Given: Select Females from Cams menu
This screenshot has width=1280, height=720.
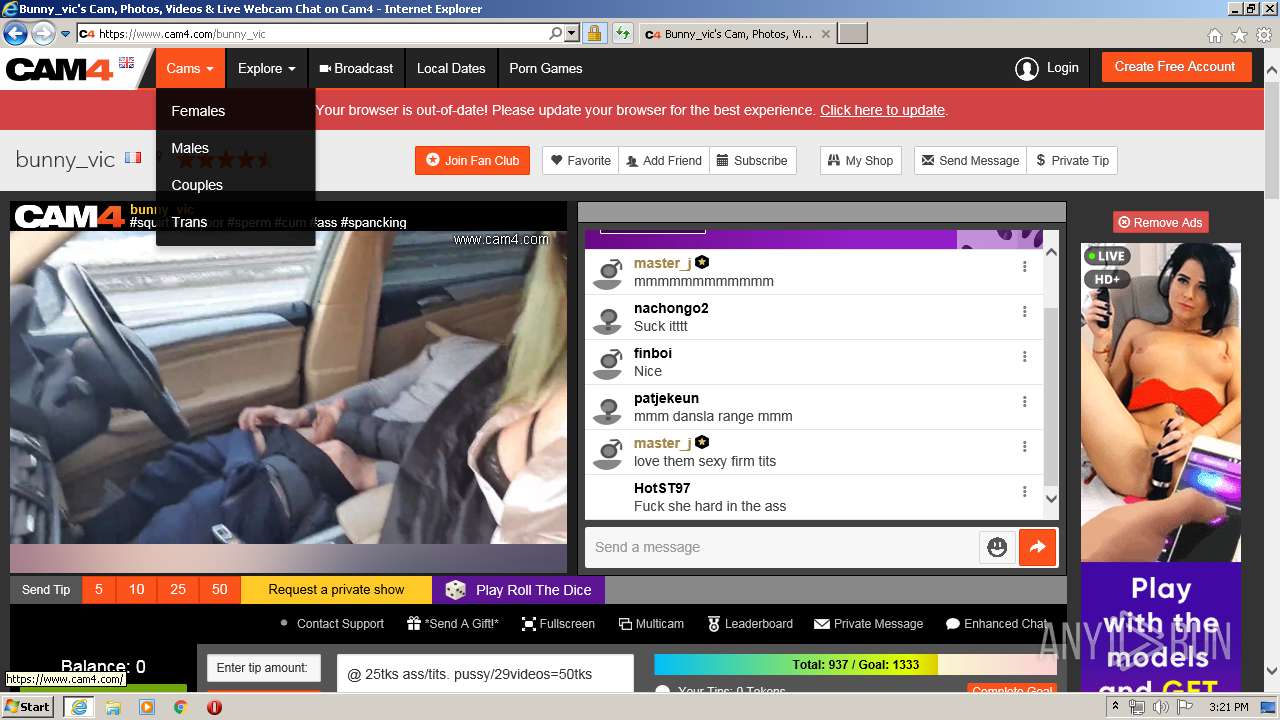Looking at the screenshot, I should pos(198,111).
